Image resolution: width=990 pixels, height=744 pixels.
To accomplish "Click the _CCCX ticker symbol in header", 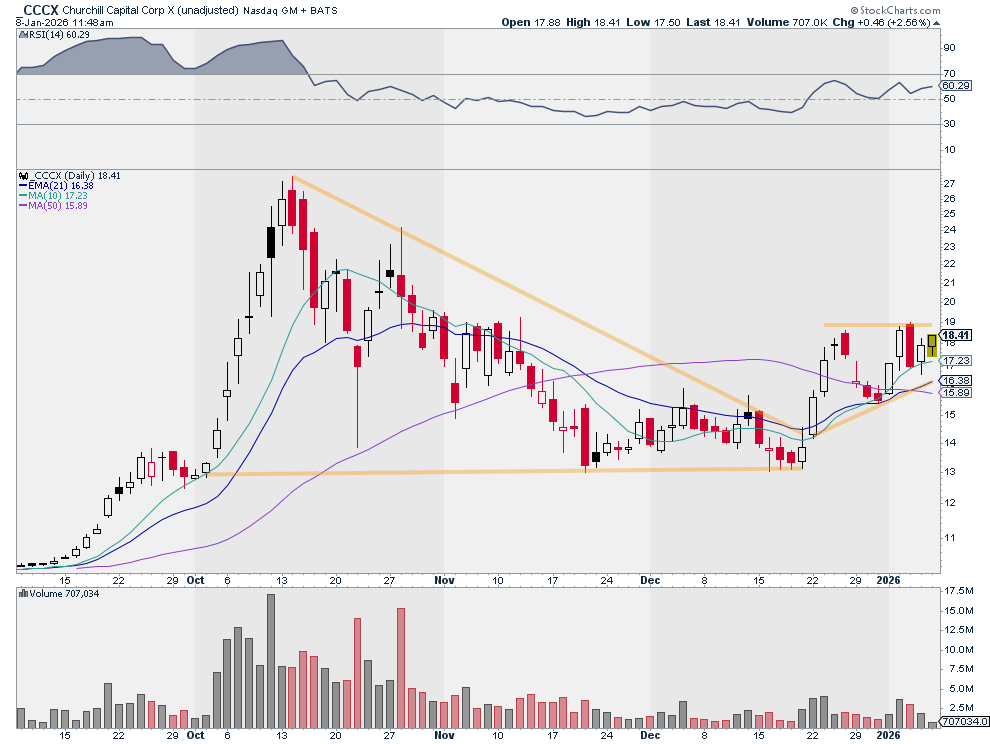I will coord(38,10).
